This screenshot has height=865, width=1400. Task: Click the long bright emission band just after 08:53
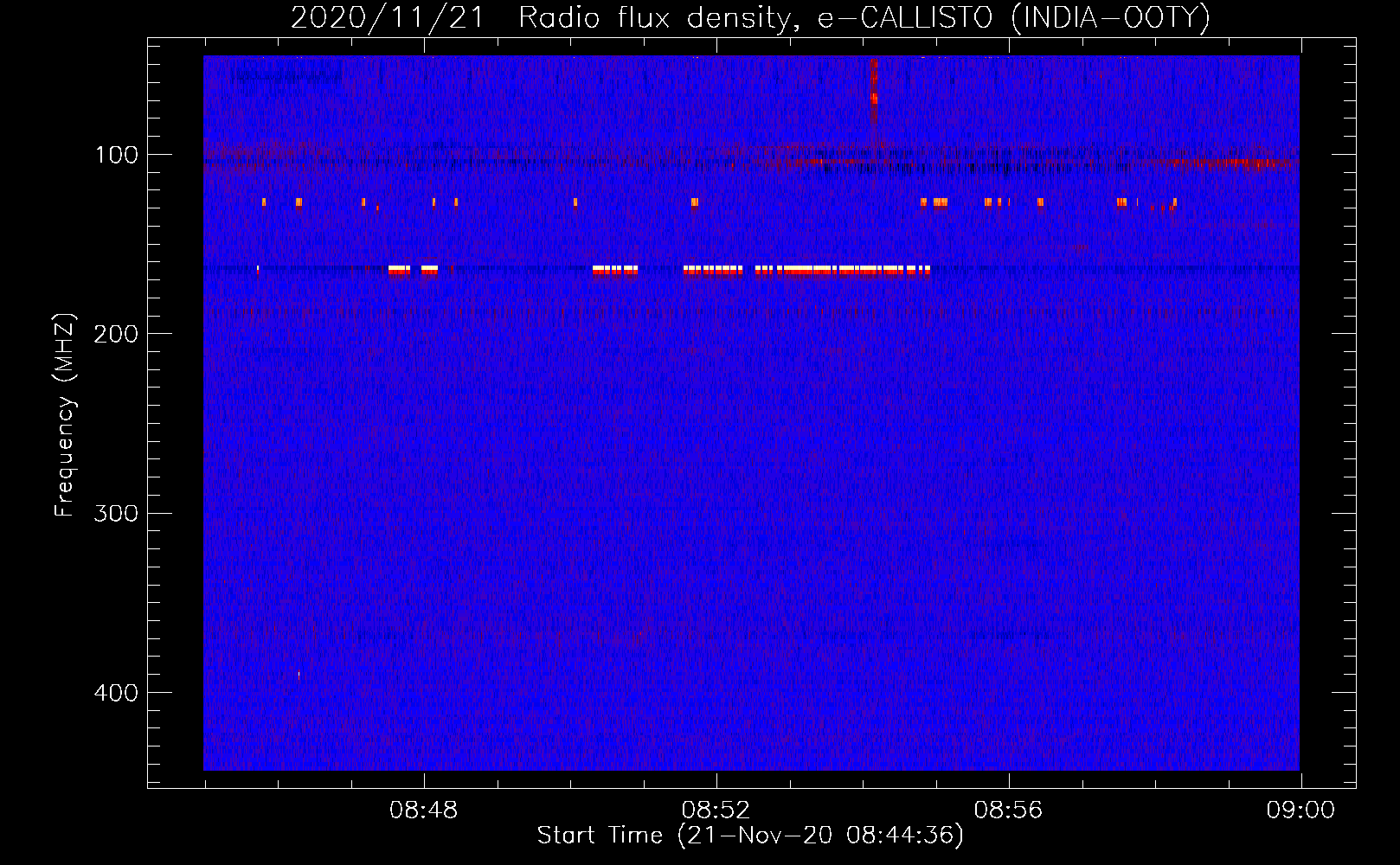852,270
